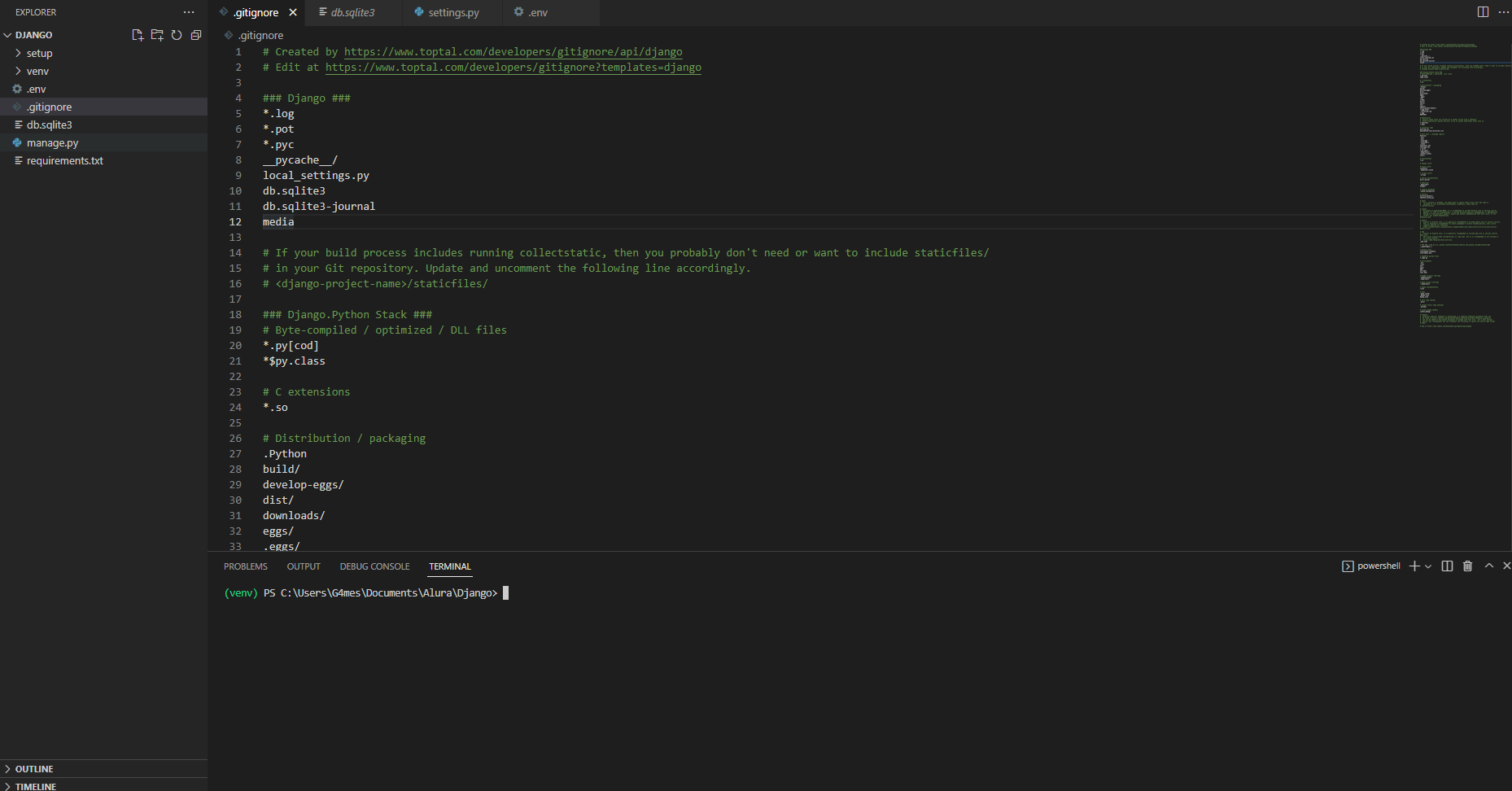Viewport: 1512px width, 791px height.
Task: Refresh the DJANGO explorer
Action: point(177,35)
